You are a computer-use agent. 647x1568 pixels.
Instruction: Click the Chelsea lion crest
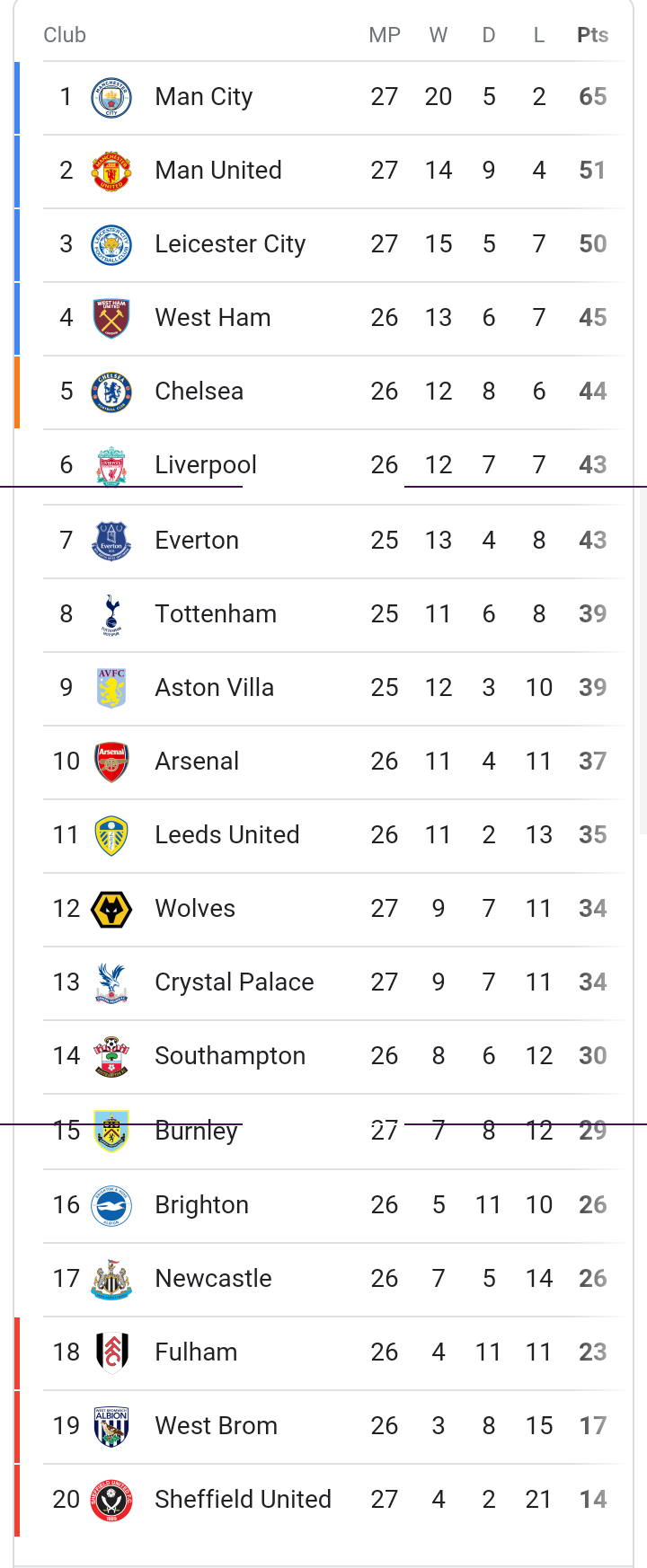(111, 392)
